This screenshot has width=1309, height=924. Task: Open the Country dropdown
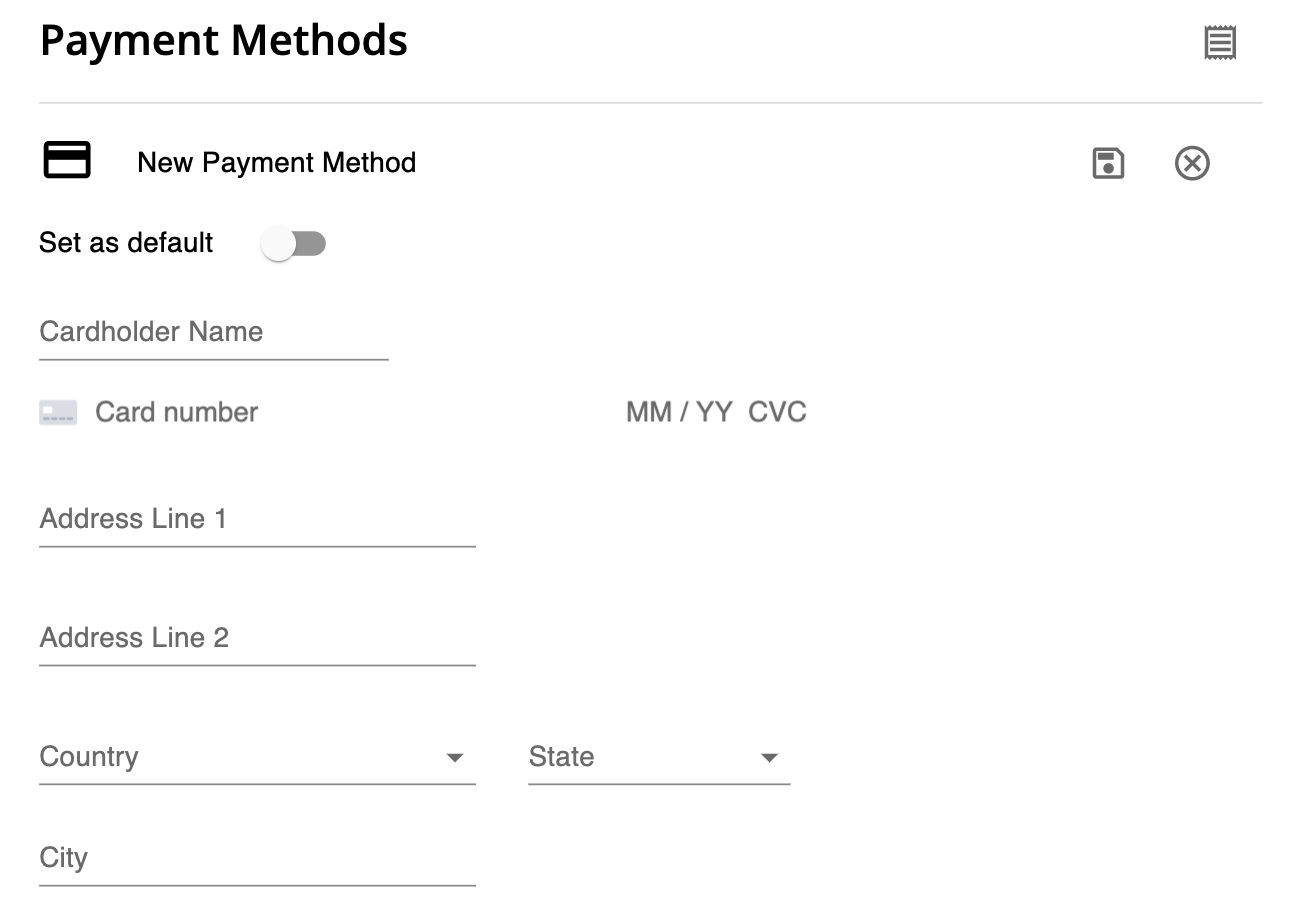tap(240, 757)
